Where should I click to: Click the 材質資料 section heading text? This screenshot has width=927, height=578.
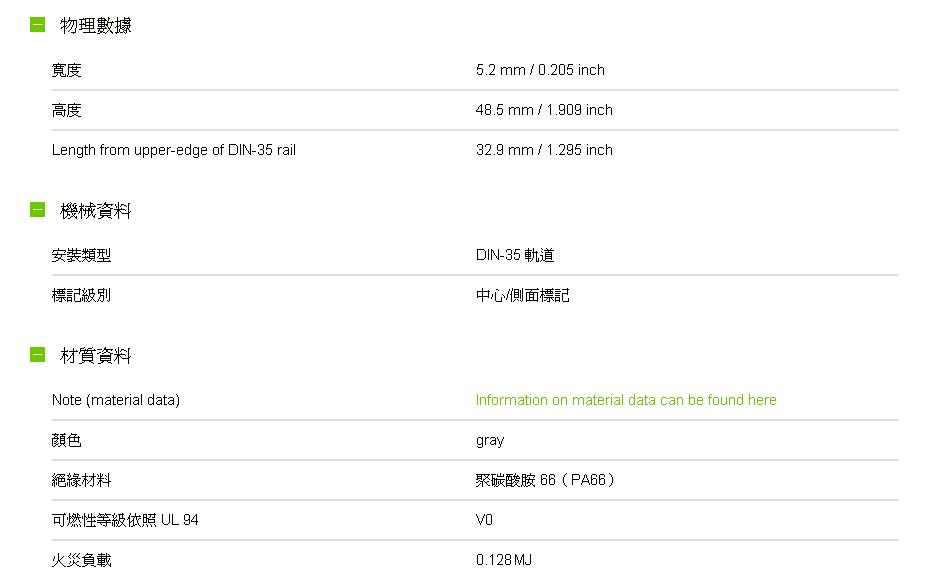pos(96,356)
